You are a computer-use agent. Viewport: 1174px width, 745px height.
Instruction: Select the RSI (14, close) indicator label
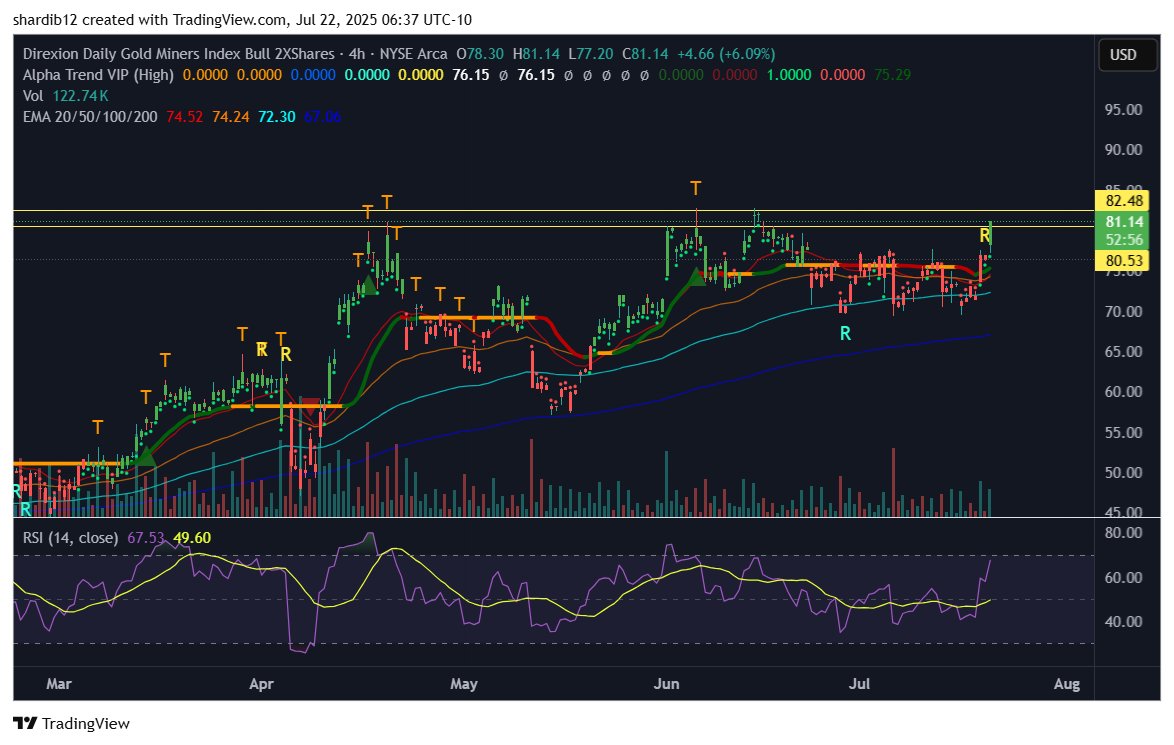(x=70, y=538)
